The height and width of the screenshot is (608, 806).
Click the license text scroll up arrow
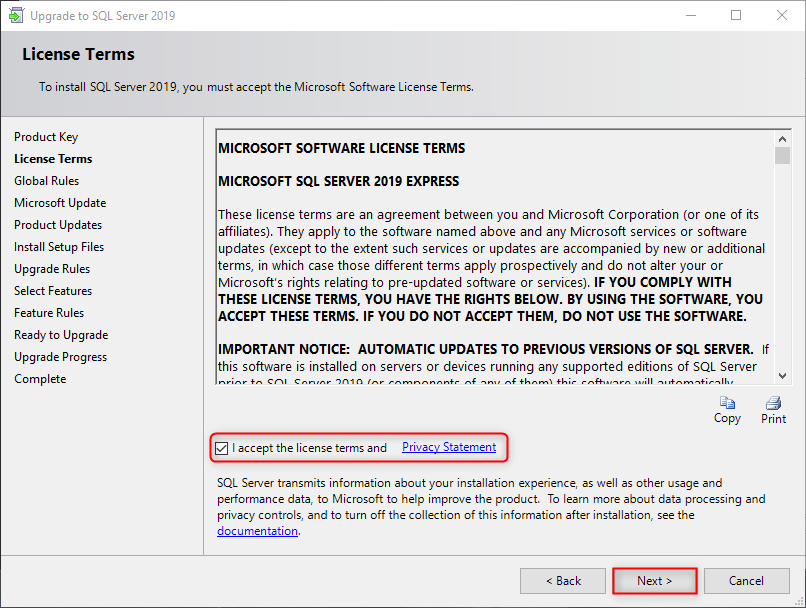(782, 139)
